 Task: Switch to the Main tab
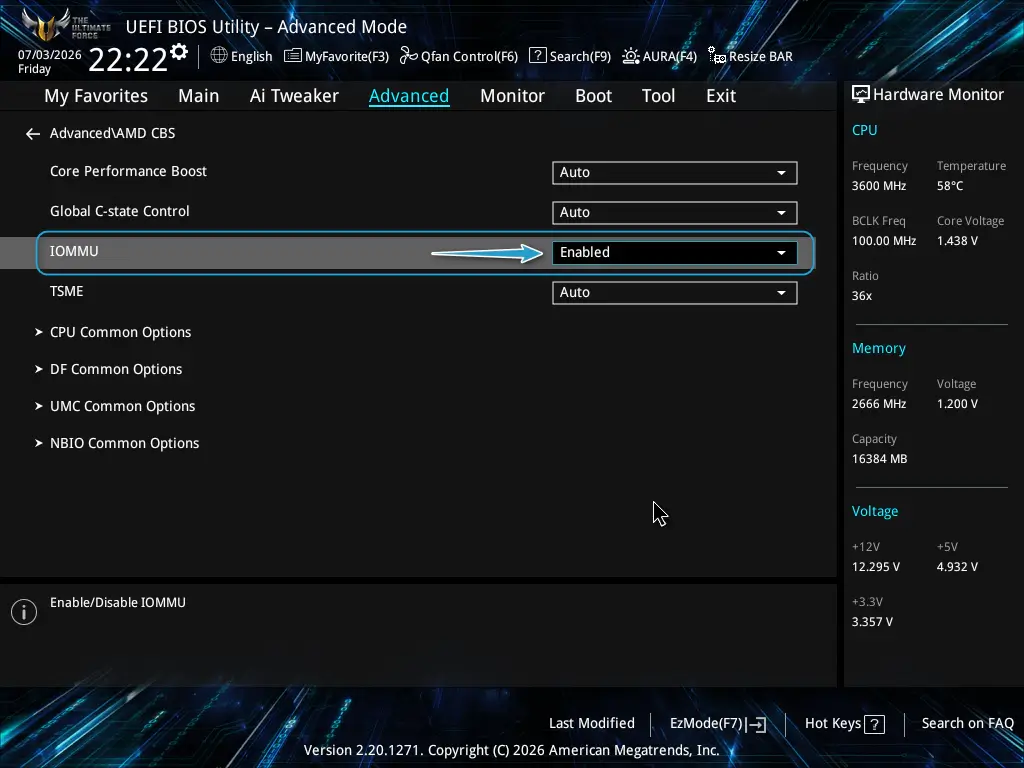[x=199, y=96]
